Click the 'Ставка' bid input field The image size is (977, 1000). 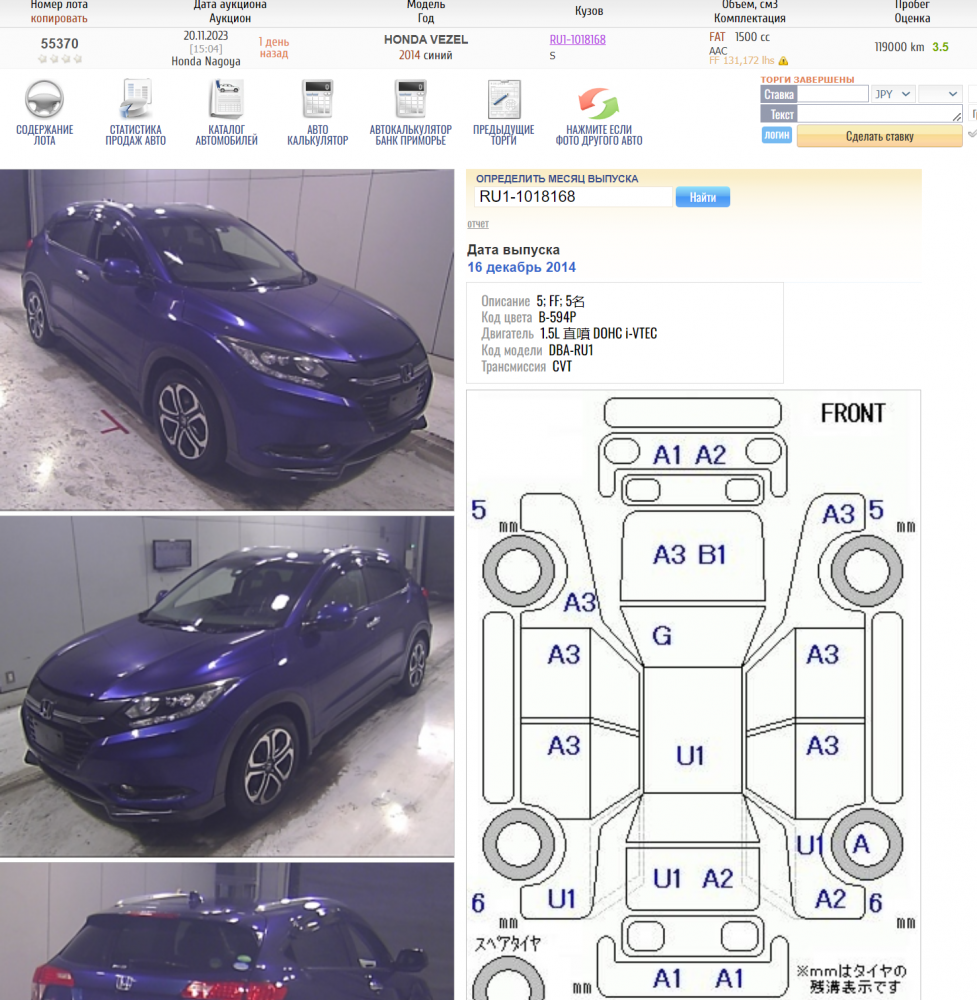coord(833,94)
